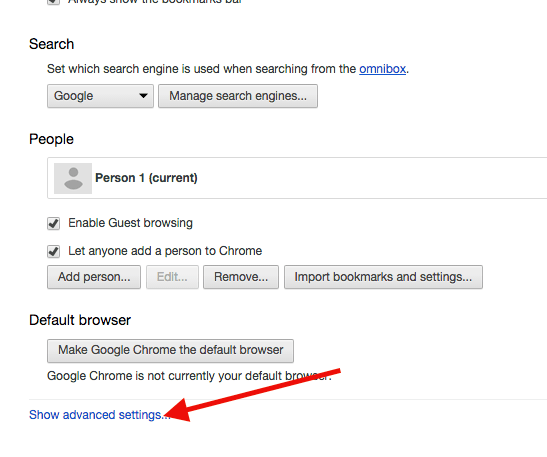Click the Person 1 avatar icon

pos(73,178)
